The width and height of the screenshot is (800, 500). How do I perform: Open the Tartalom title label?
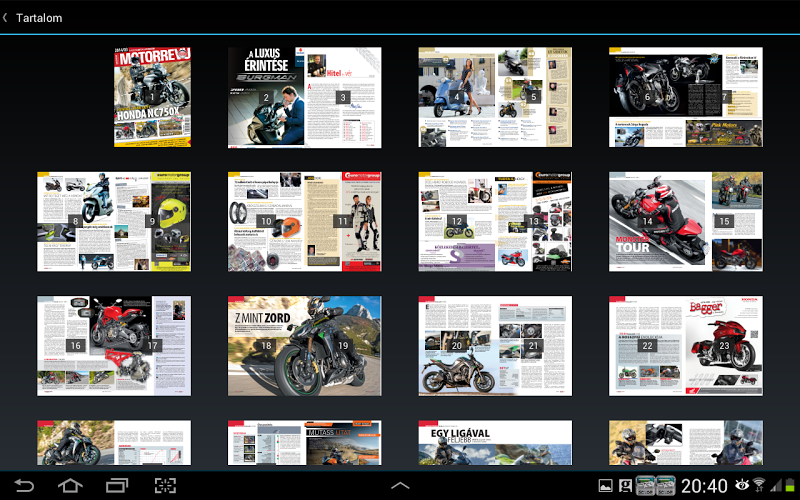(x=39, y=18)
